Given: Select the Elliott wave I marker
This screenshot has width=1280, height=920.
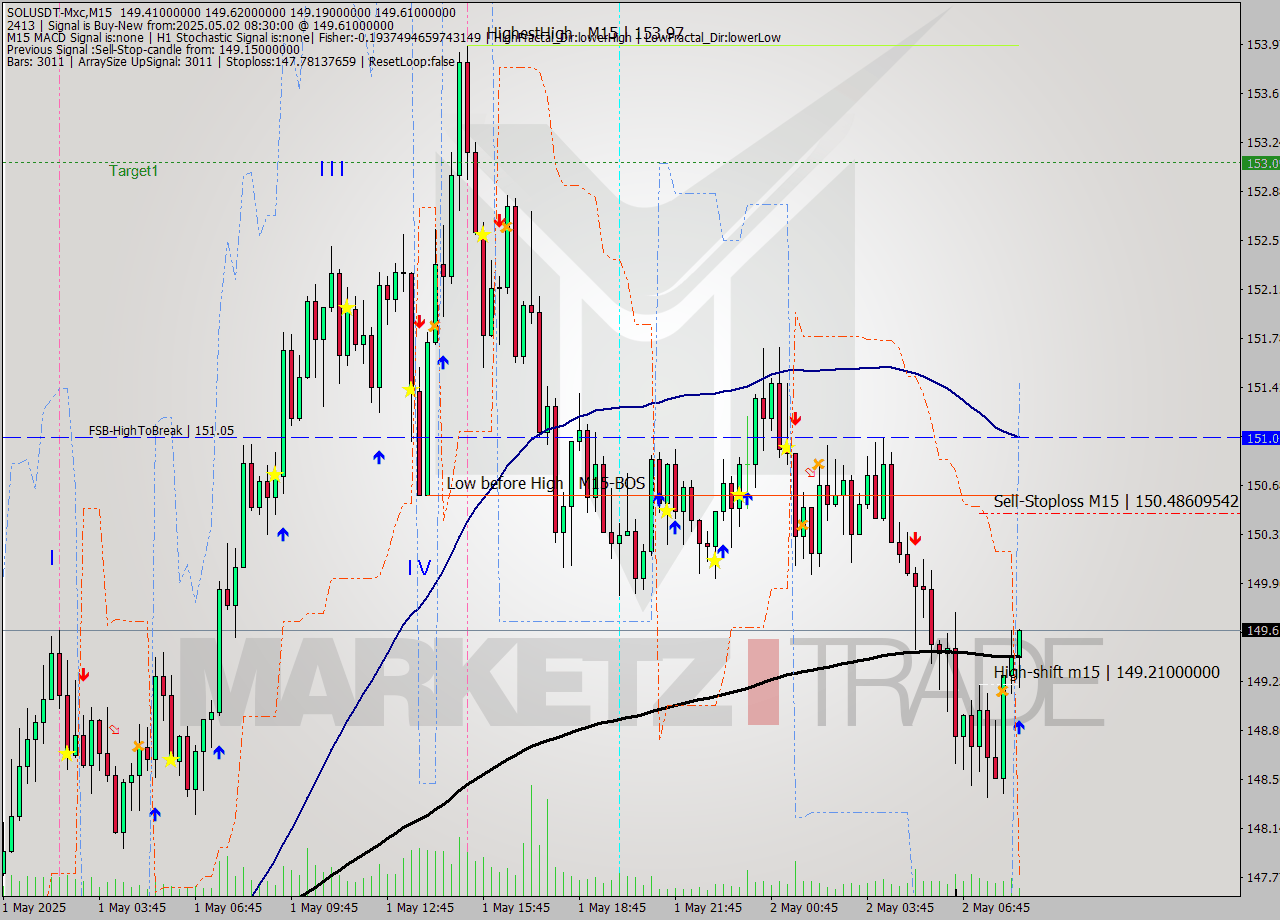Looking at the screenshot, I should [x=51, y=557].
